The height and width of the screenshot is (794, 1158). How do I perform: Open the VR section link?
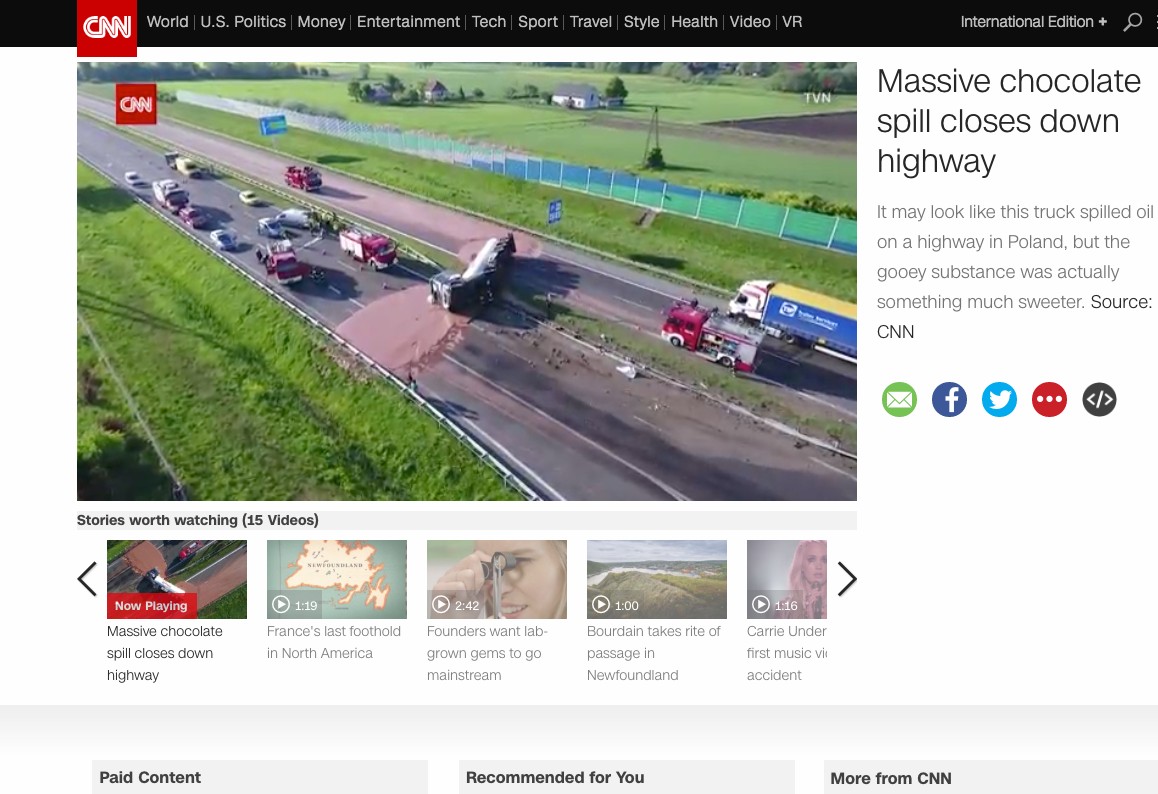click(x=792, y=22)
